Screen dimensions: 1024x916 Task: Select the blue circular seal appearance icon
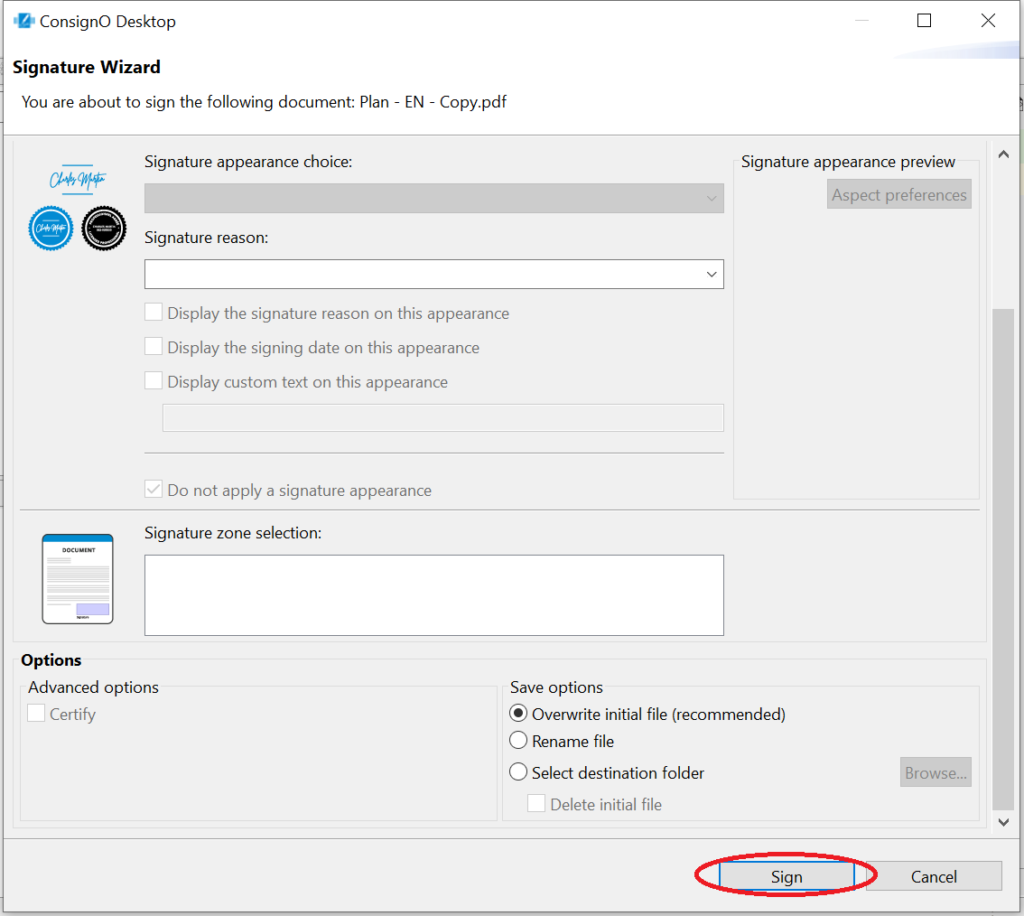tap(50, 229)
